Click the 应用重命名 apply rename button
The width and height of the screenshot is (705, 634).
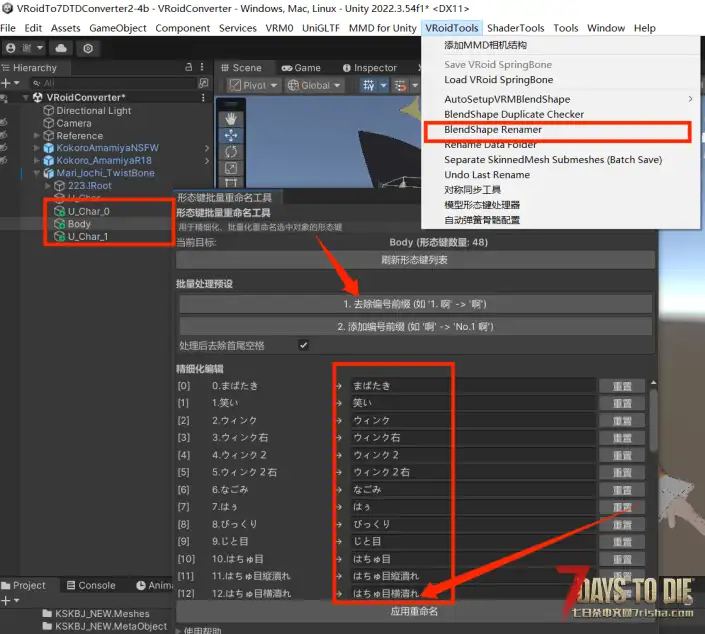pyautogui.click(x=413, y=611)
